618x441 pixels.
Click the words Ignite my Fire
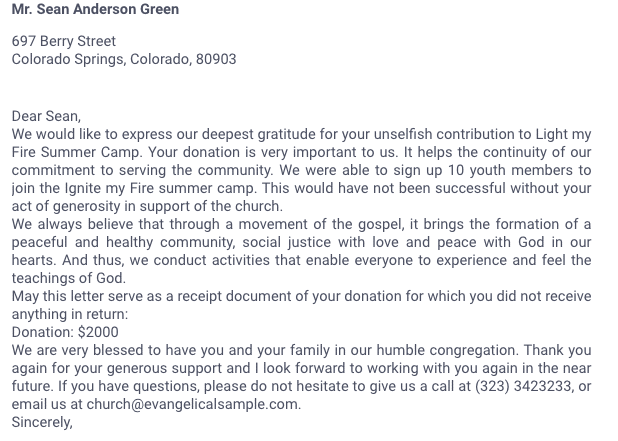click(118, 188)
